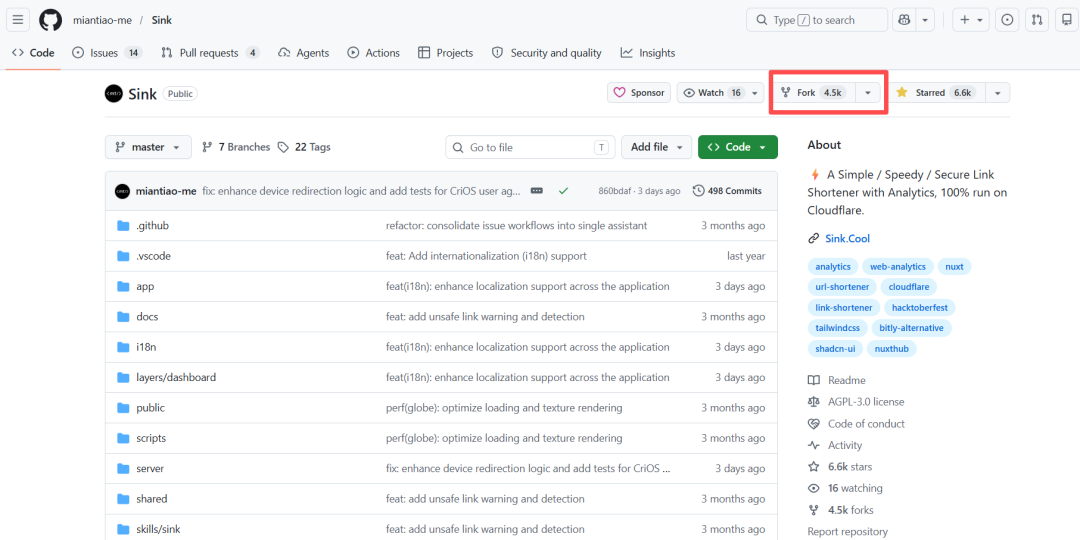Open the issues icon in top bar
The height and width of the screenshot is (540, 1080).
click(x=1007, y=20)
